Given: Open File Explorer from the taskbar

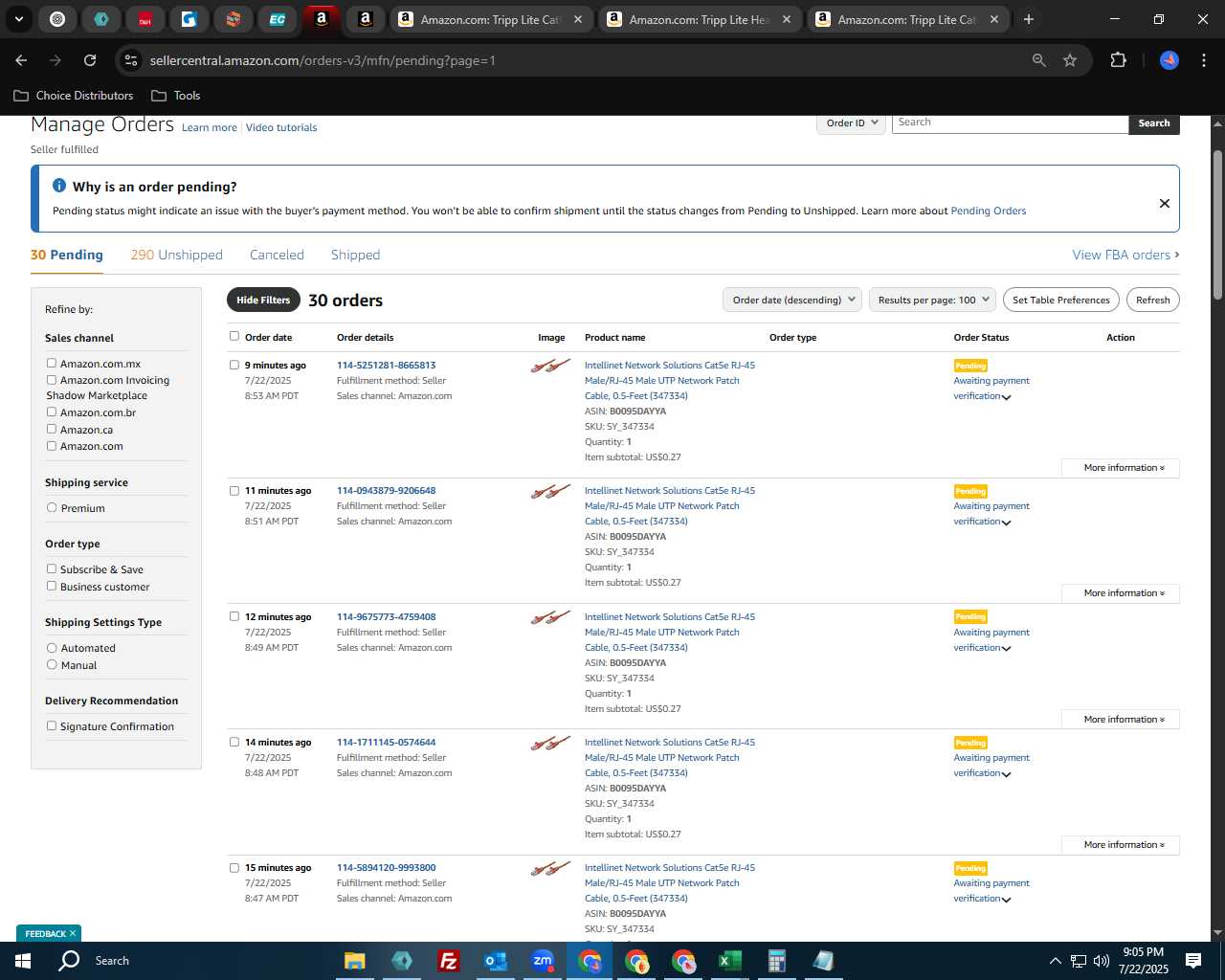Looking at the screenshot, I should pyautogui.click(x=355, y=961).
